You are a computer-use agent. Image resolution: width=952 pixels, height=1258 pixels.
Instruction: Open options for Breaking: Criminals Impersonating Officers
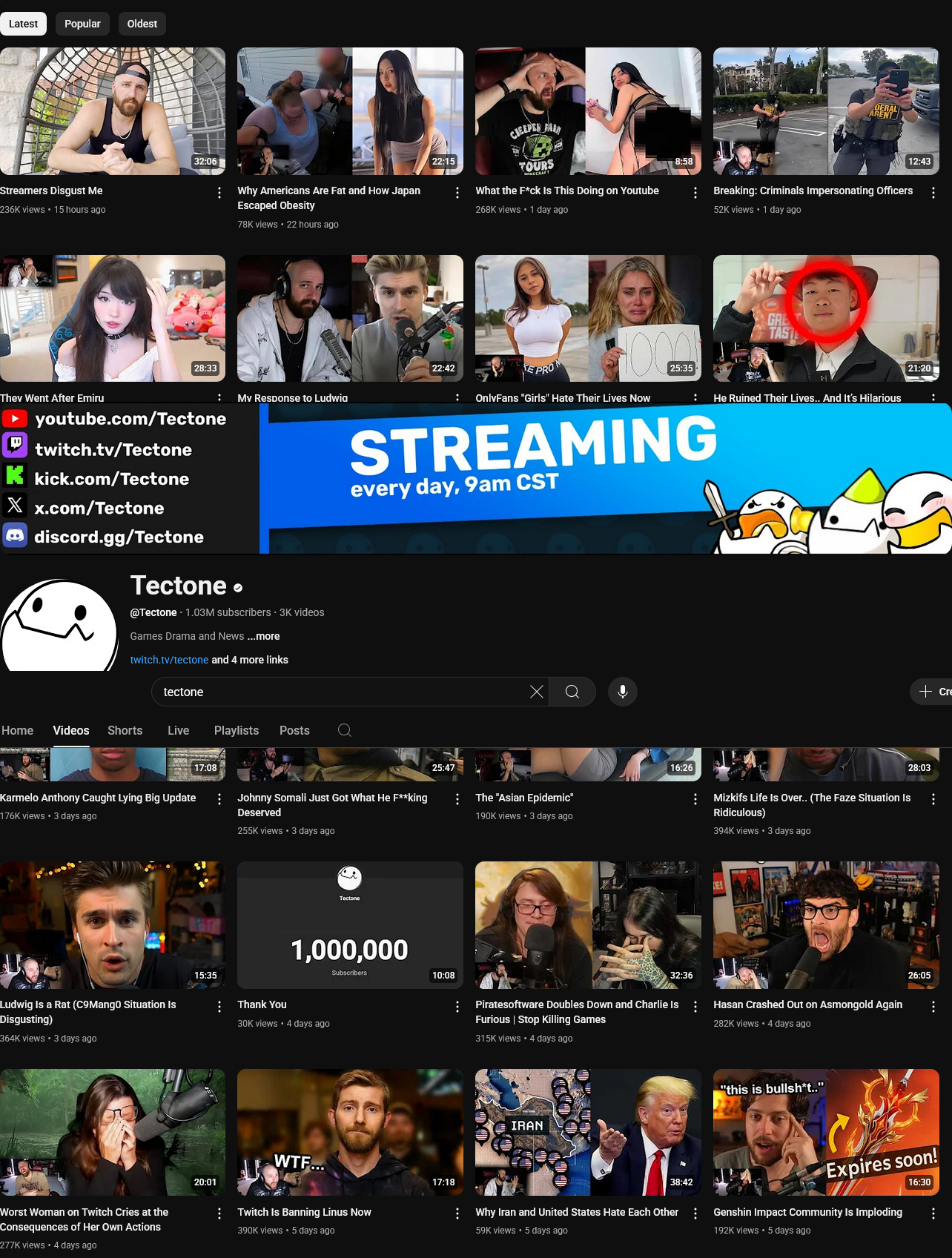point(933,193)
